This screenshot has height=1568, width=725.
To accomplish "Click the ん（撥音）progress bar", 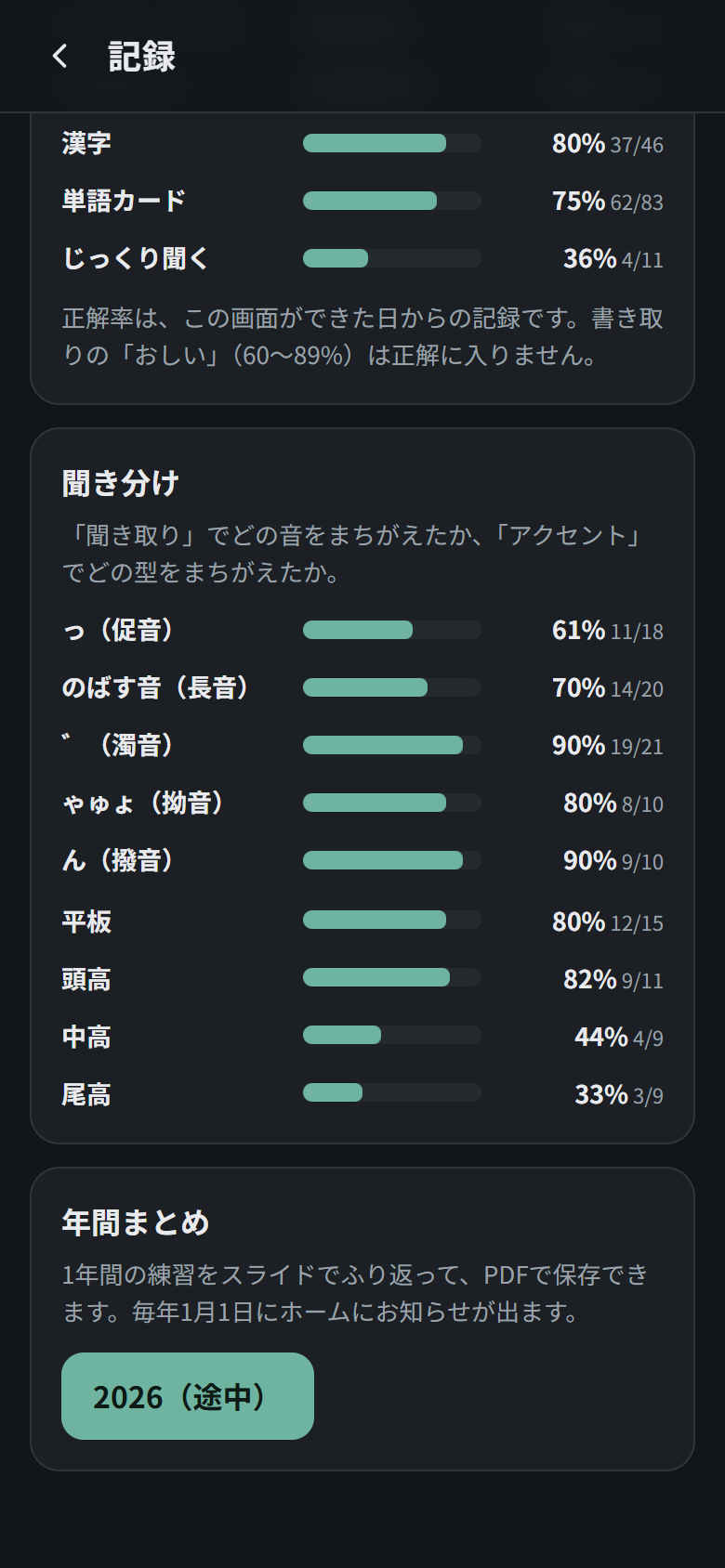I will (x=391, y=860).
